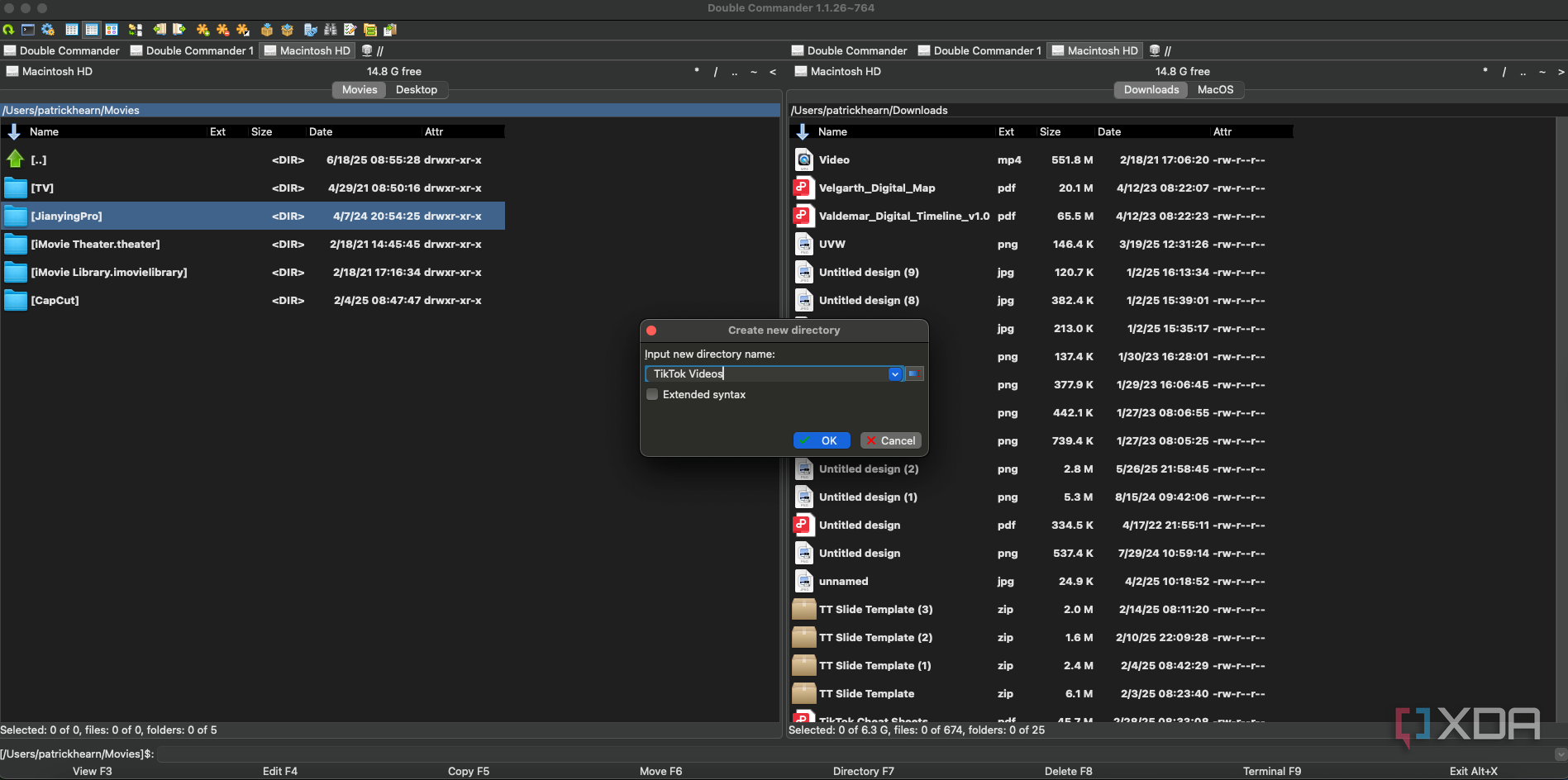Expand the directory name history dropdown

pyautogui.click(x=895, y=374)
